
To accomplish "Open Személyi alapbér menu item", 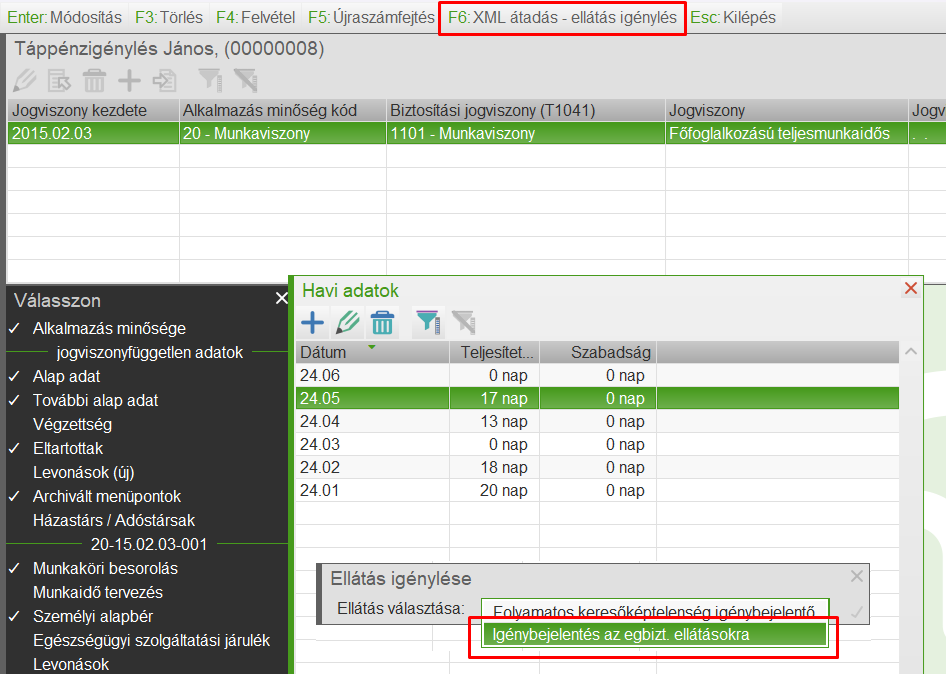I will click(x=92, y=617).
